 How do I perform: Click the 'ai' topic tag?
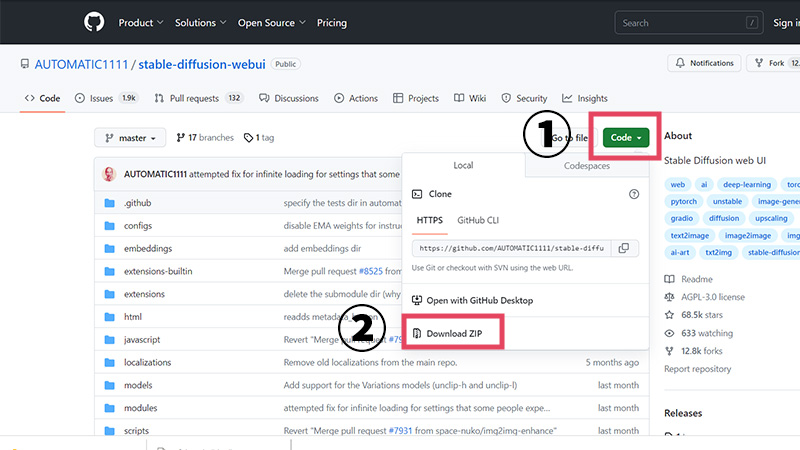[704, 184]
